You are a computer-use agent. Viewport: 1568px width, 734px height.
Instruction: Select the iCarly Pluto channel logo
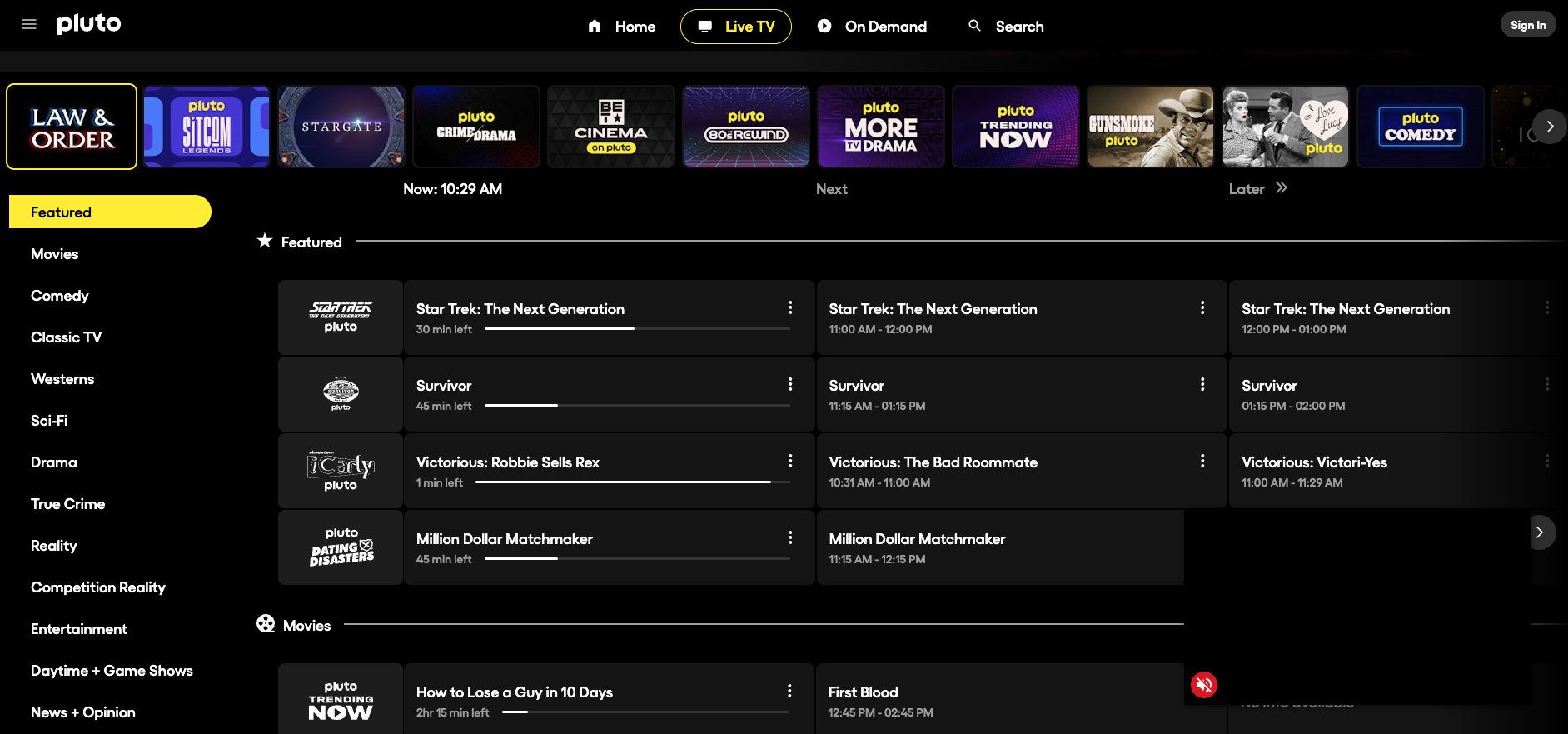[341, 471]
